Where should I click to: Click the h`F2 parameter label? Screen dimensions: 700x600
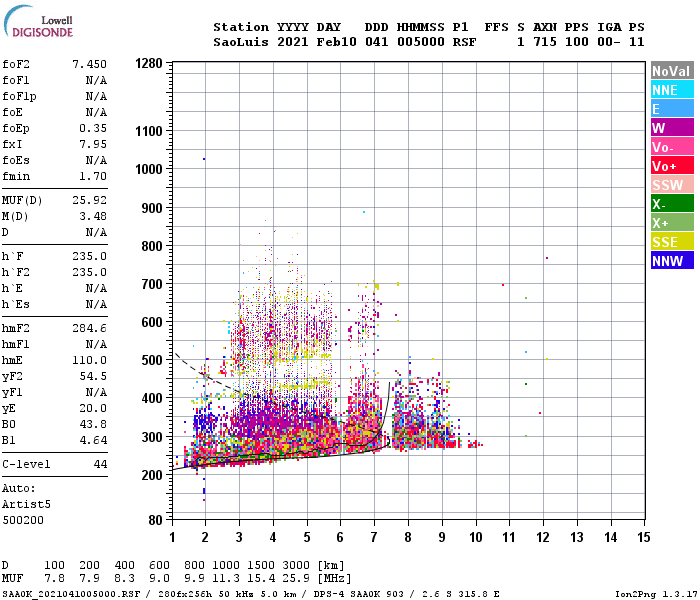(16, 273)
